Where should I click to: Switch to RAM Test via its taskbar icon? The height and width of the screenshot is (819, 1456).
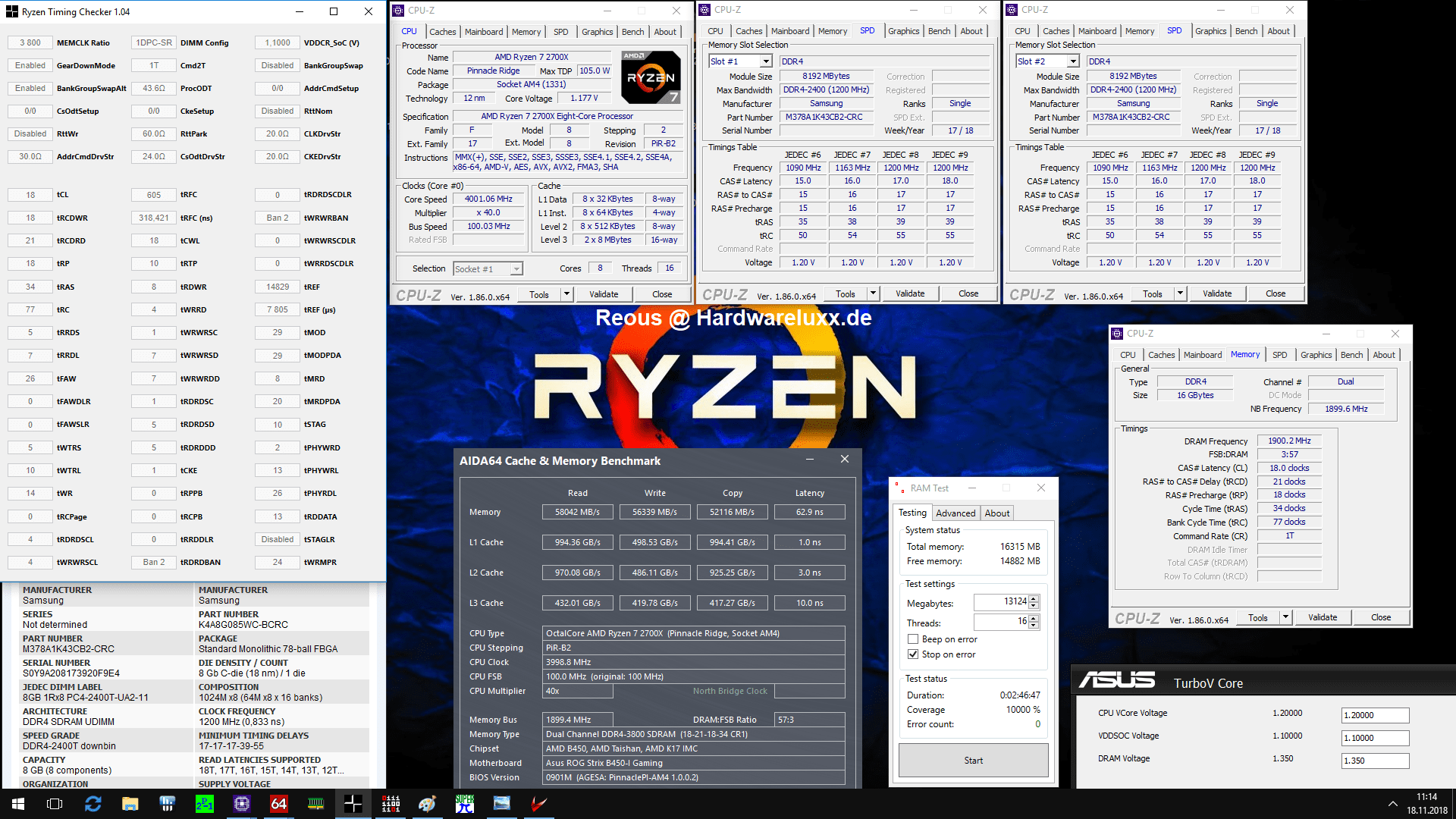point(315,804)
